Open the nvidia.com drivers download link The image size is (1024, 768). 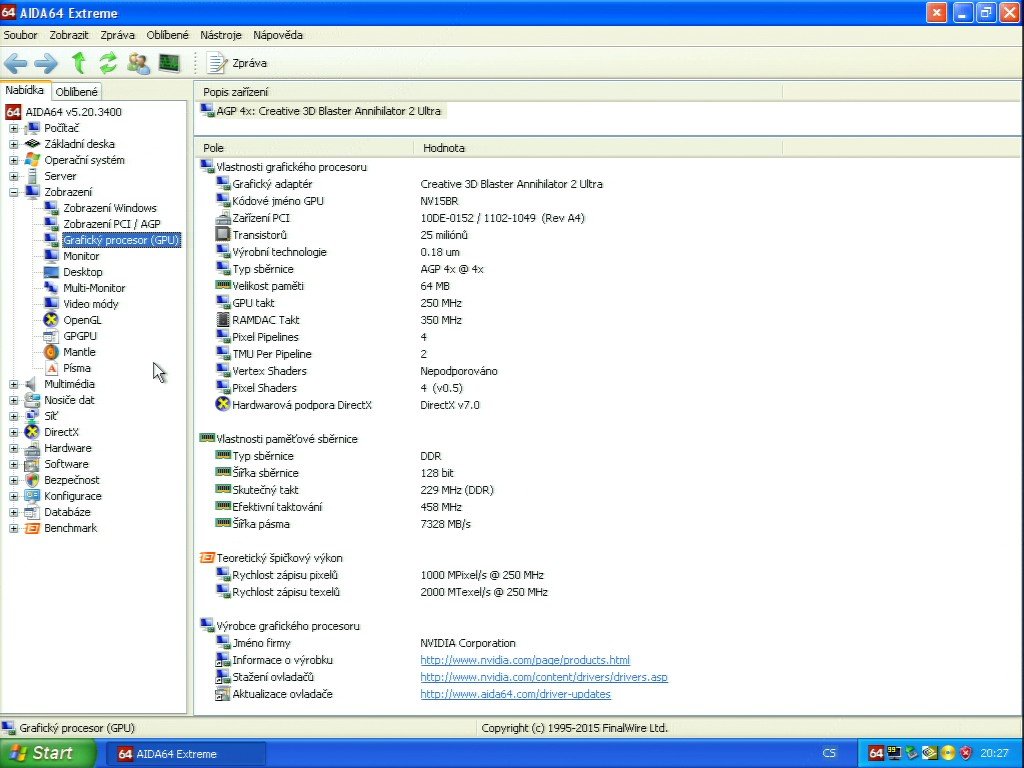[544, 677]
